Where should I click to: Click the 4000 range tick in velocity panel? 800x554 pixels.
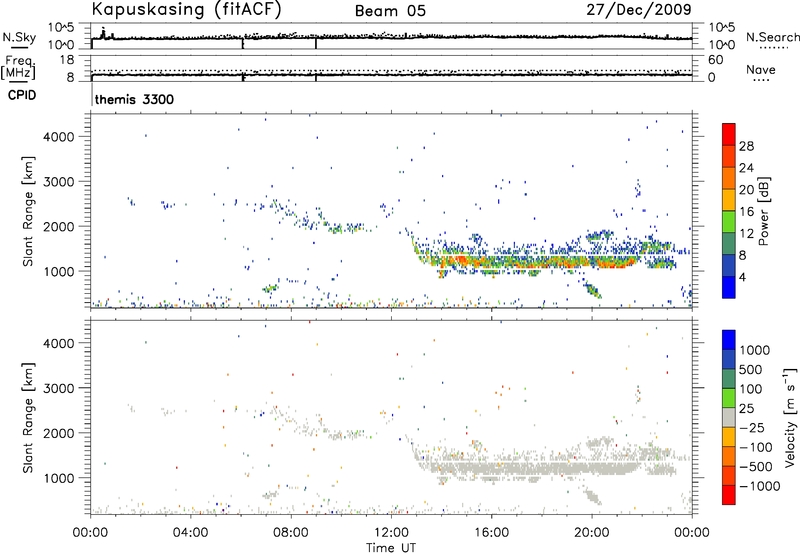pos(58,343)
